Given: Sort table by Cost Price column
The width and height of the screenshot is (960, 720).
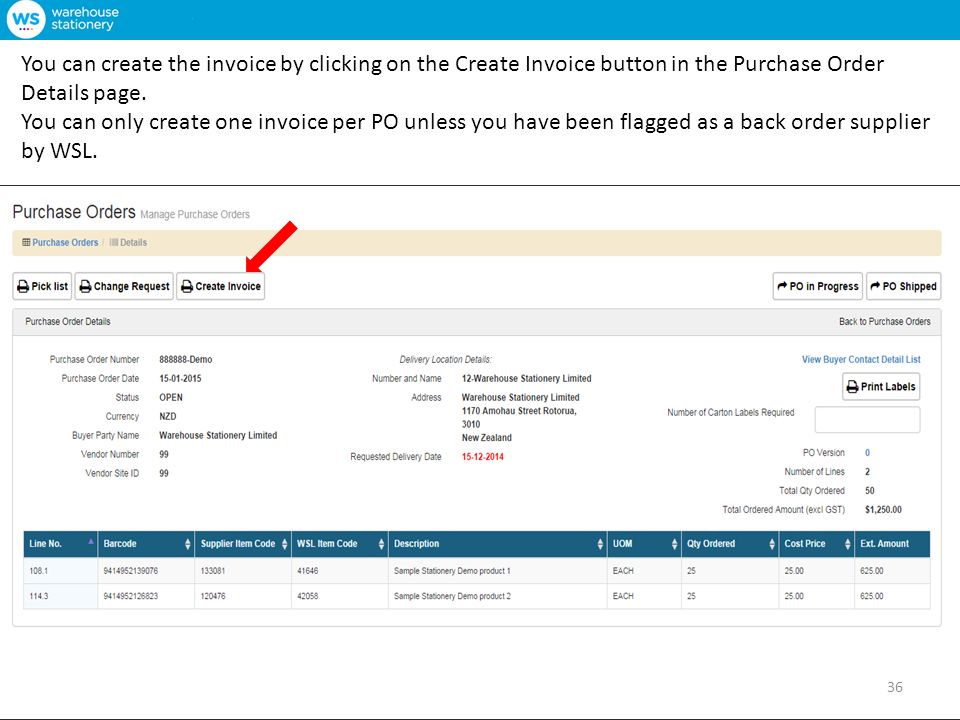Looking at the screenshot, I should click(x=817, y=544).
